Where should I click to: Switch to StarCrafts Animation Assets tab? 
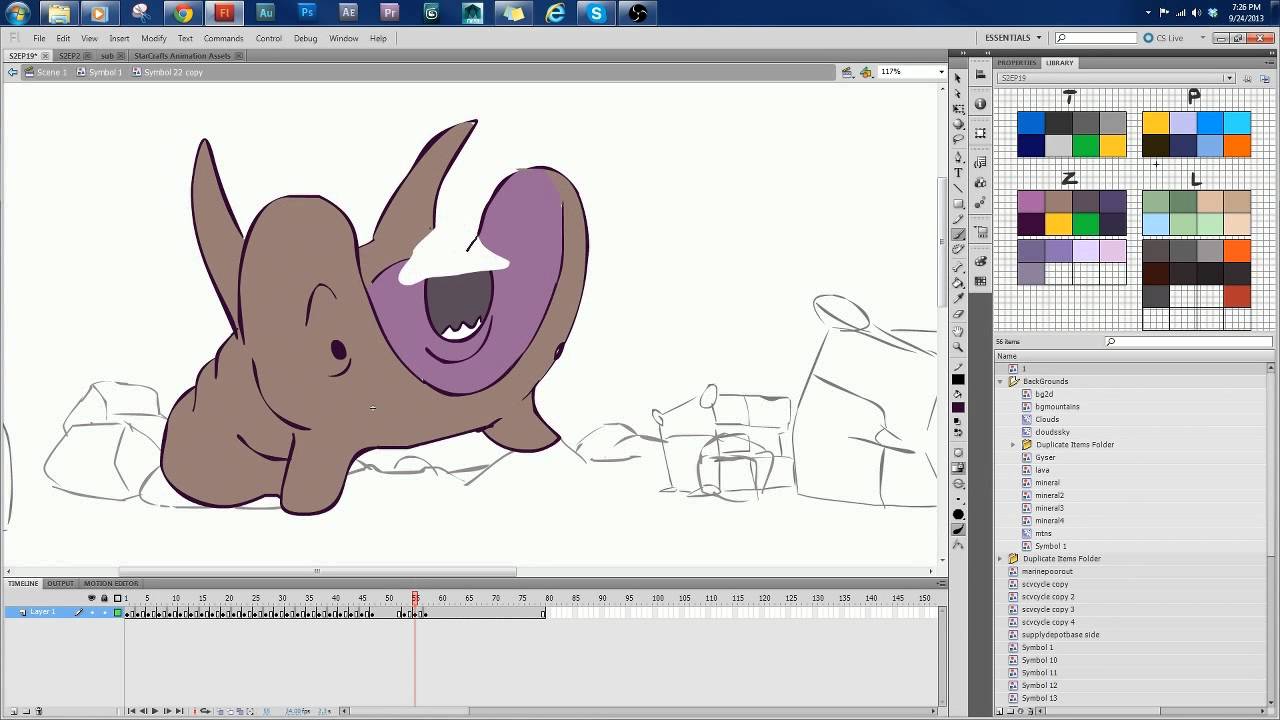[182, 56]
